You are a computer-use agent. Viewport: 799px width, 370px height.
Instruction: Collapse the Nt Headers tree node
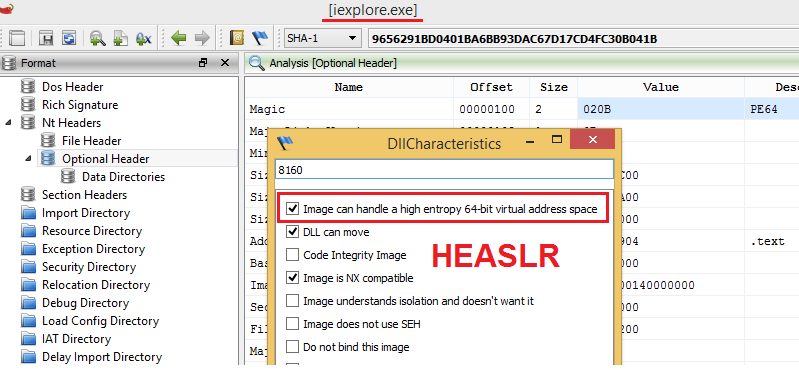[x=8, y=123]
